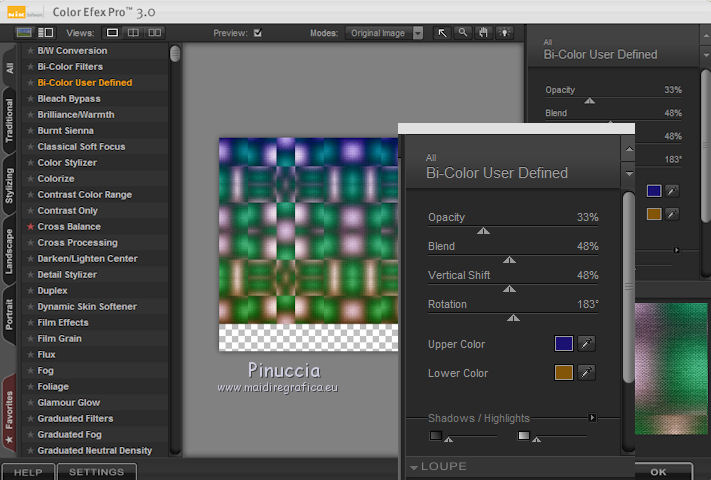The width and height of the screenshot is (711, 480).
Task: Select the Bi-Color User Defined filter
Action: pyautogui.click(x=85, y=82)
